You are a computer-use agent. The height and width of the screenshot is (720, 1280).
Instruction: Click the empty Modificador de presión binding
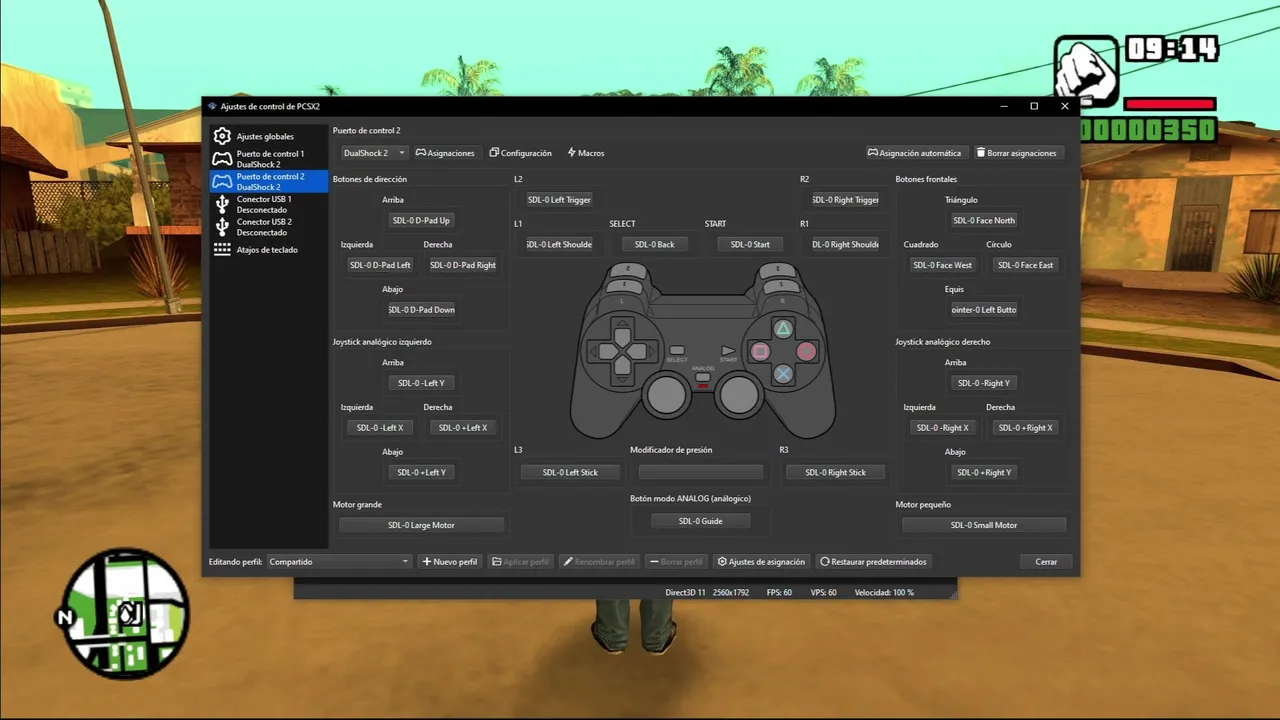(700, 472)
